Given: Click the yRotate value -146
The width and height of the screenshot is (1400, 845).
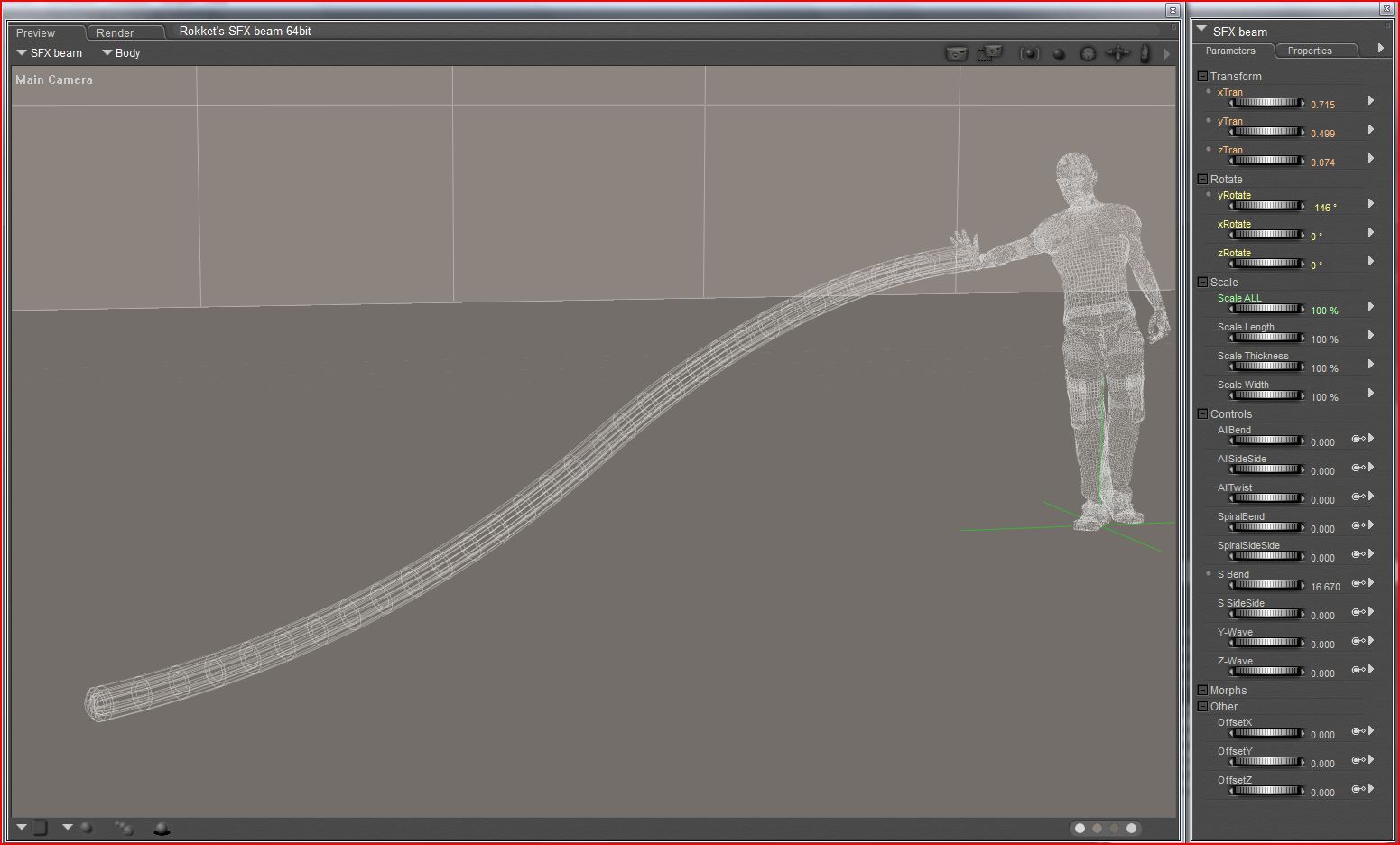Looking at the screenshot, I should tap(1323, 208).
